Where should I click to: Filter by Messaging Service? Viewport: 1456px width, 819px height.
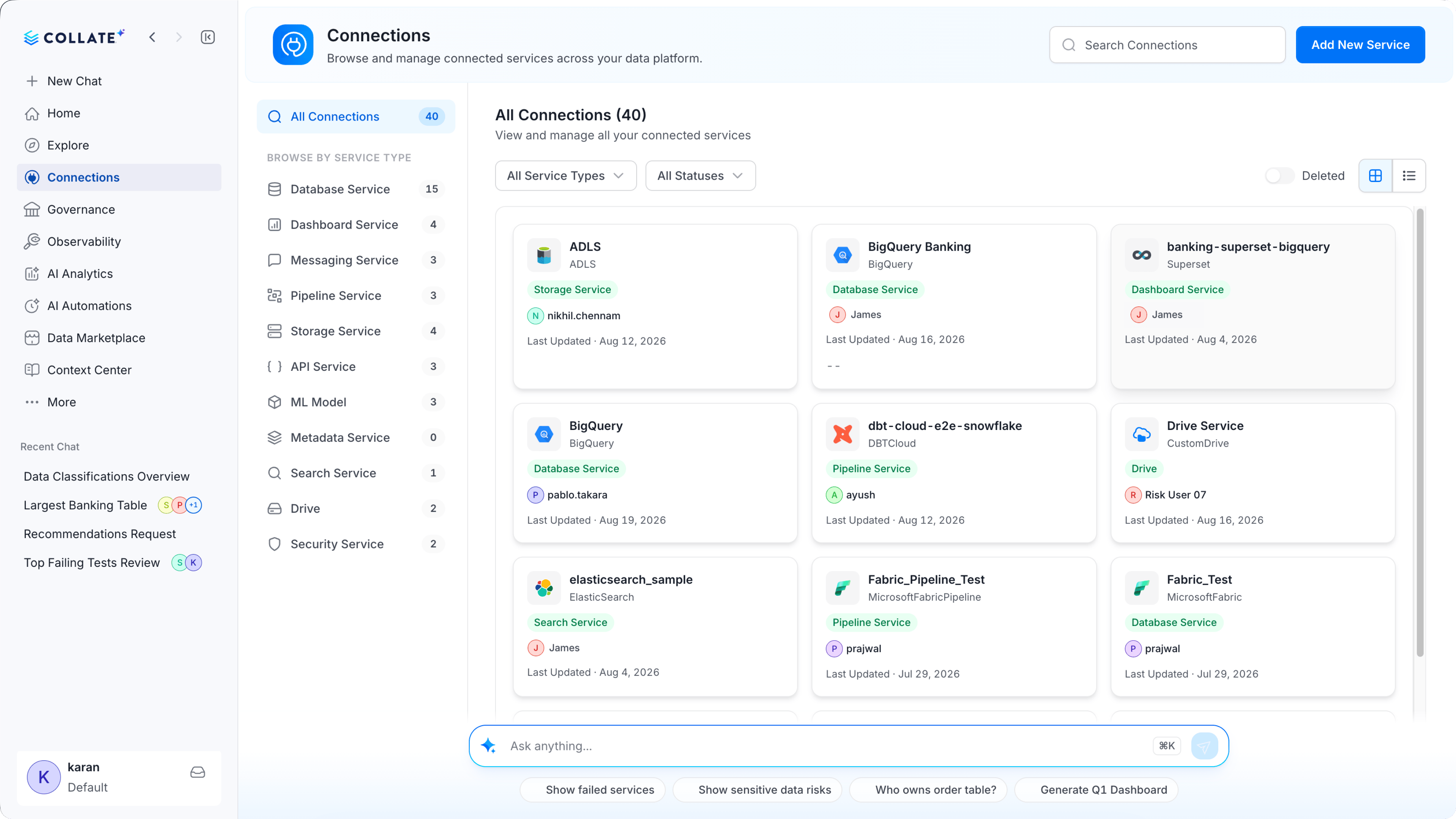click(356, 260)
